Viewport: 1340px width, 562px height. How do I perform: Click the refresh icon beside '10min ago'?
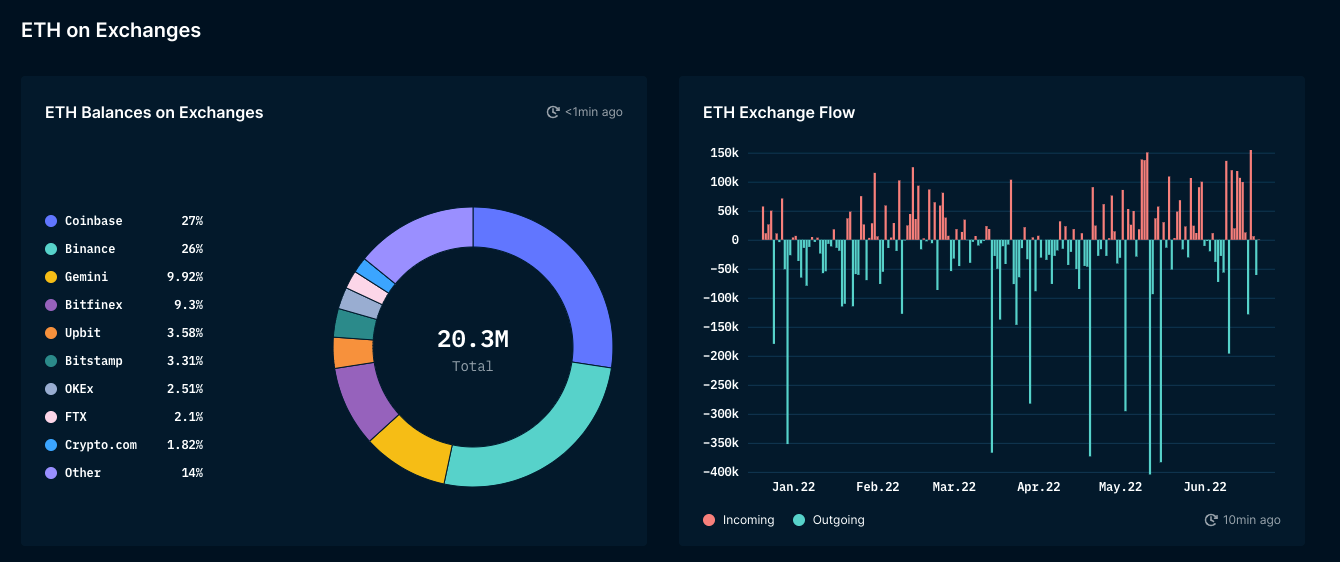click(x=1211, y=520)
